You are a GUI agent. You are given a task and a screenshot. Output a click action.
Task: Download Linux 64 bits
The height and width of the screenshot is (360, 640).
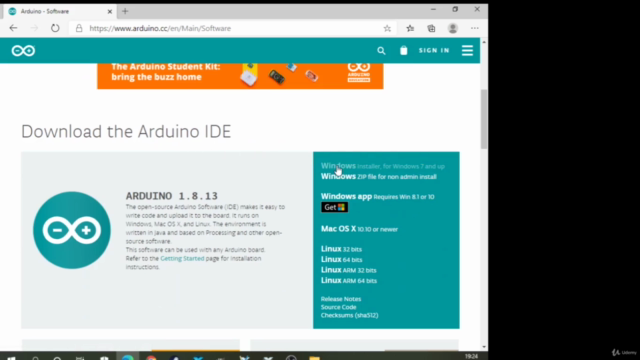tap(341, 260)
